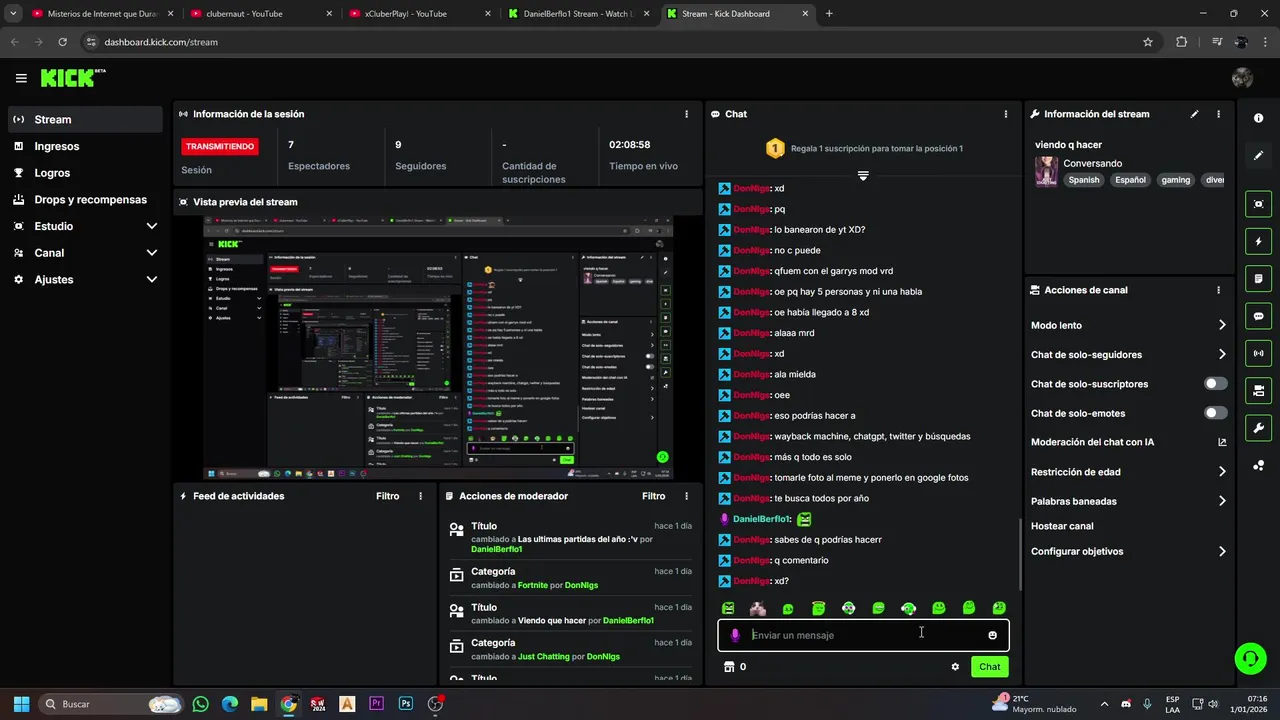Open Restricción de edad options
1280x720 pixels.
pos(1129,472)
